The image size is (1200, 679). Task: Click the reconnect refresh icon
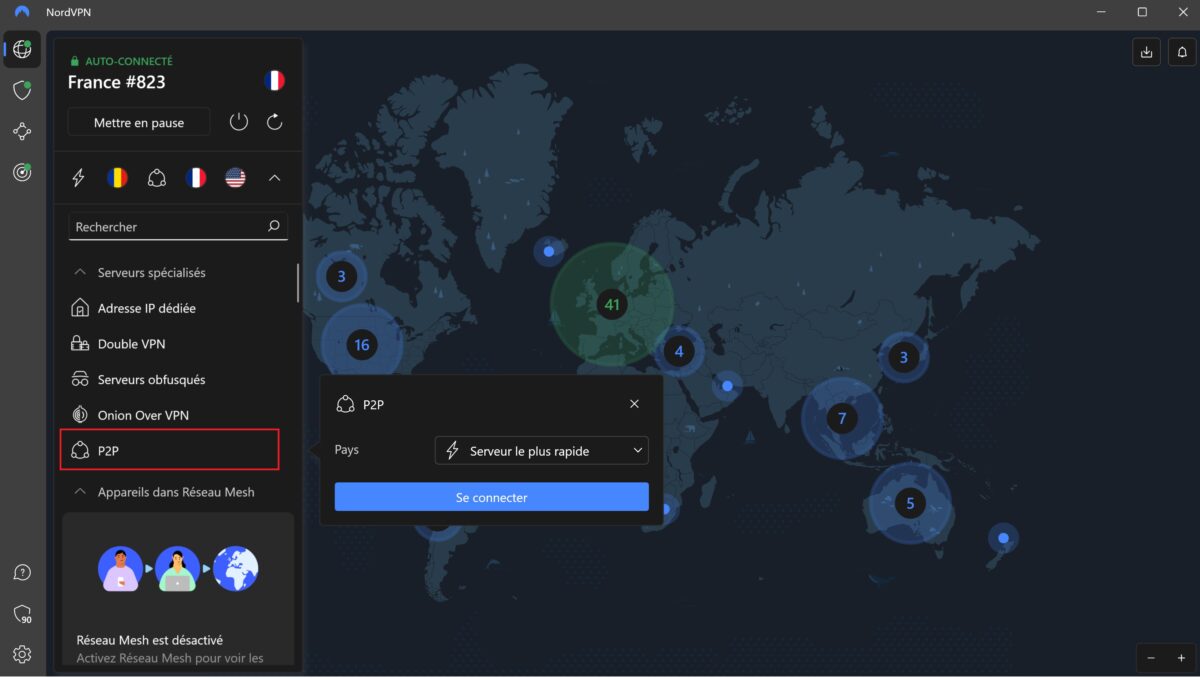(274, 122)
